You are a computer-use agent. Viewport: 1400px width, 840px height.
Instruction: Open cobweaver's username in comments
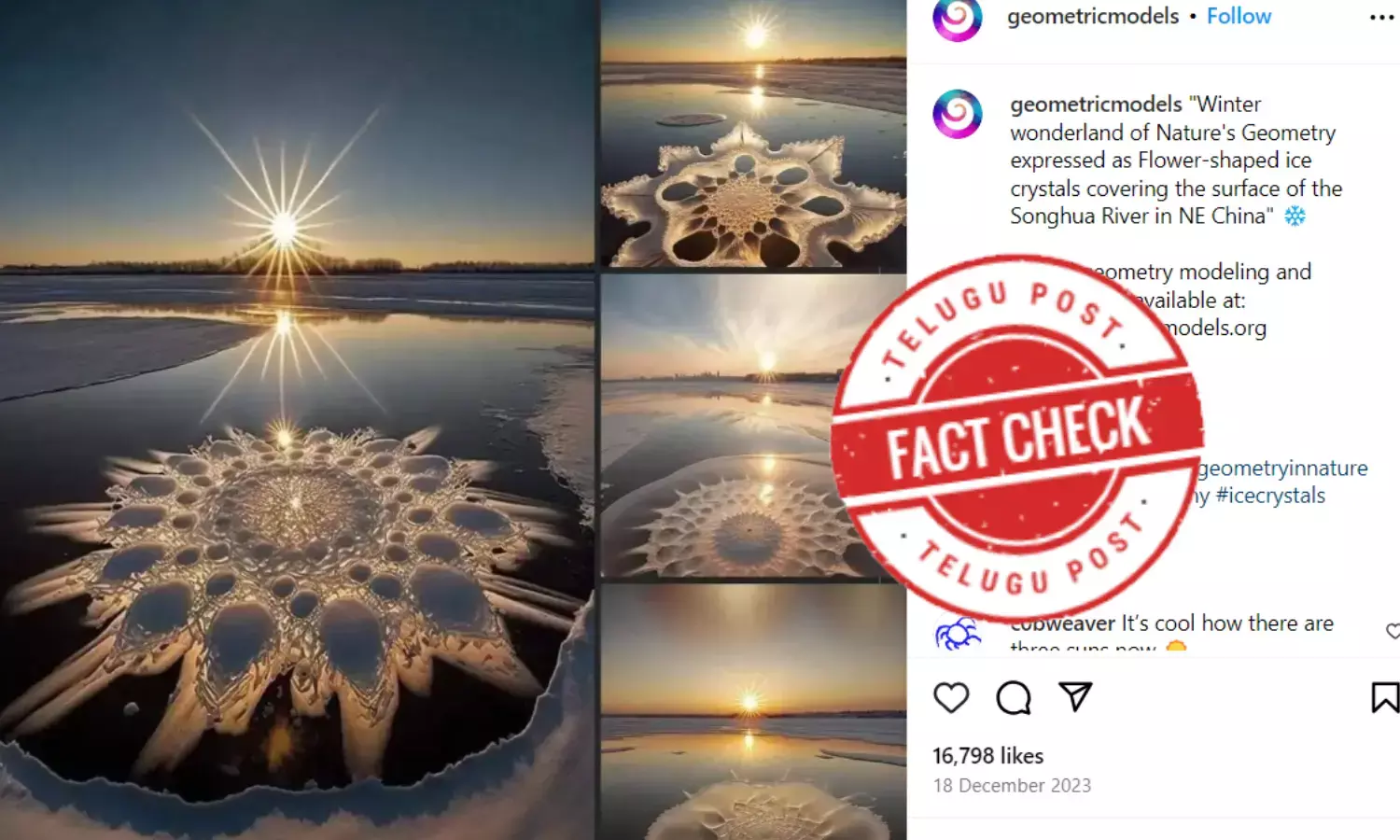[x=1063, y=623]
